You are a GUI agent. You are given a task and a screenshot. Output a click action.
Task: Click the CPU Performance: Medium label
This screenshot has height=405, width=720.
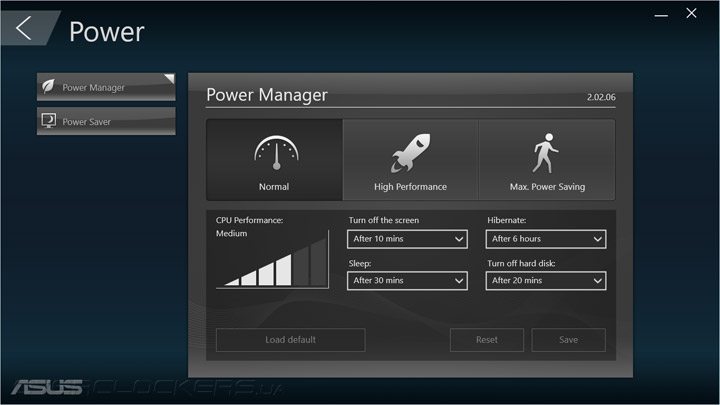249,227
